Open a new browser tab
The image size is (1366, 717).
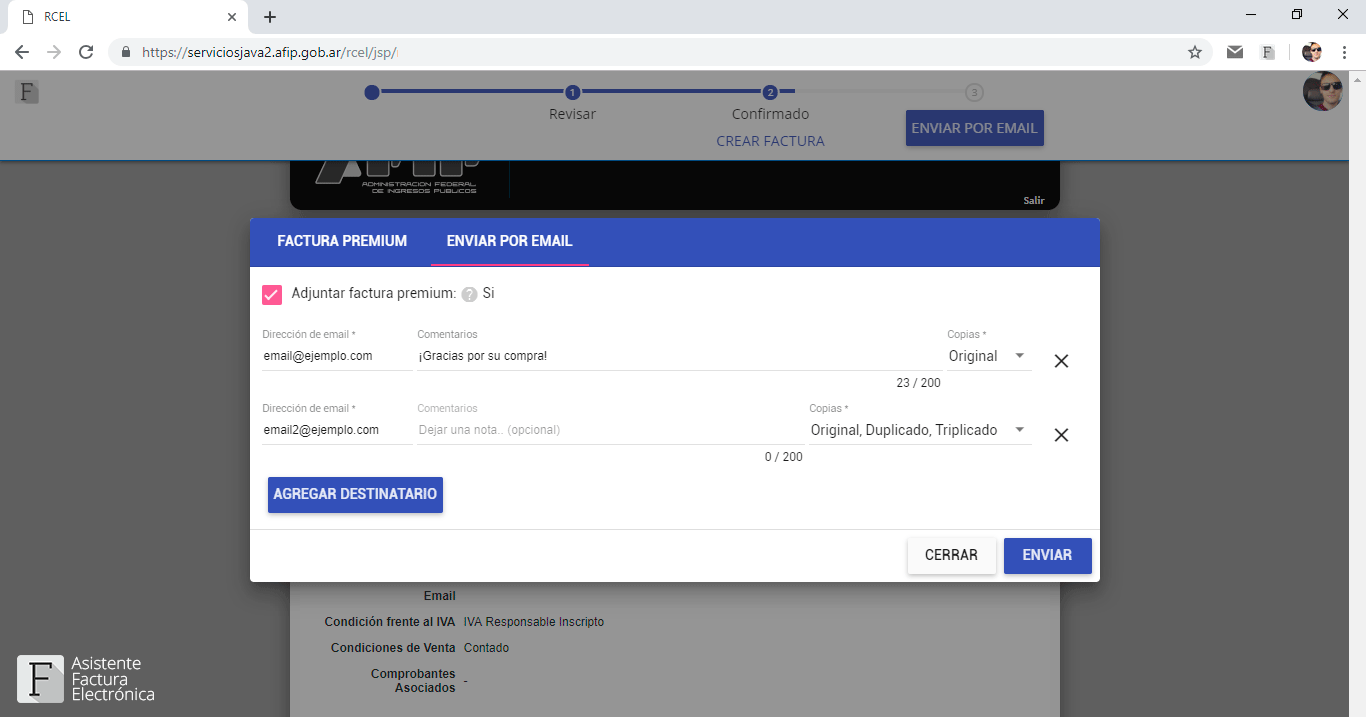[x=269, y=17]
